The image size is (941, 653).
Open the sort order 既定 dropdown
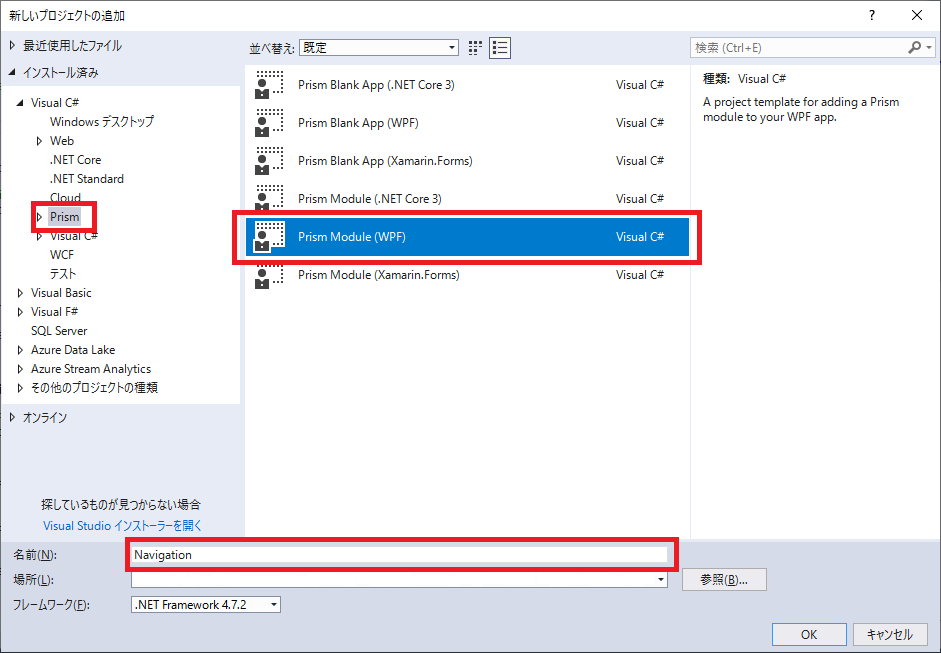click(379, 47)
